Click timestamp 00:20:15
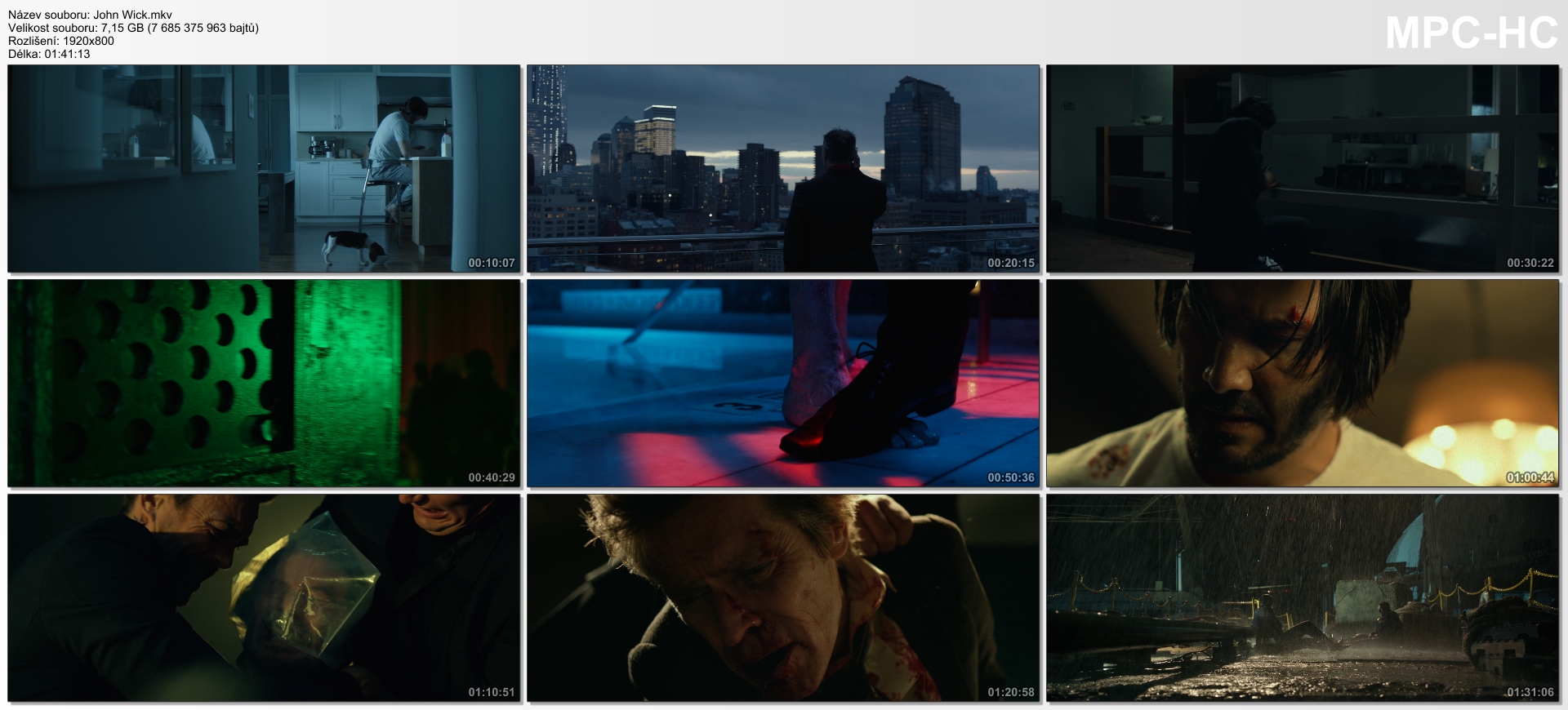 pyautogui.click(x=1011, y=263)
